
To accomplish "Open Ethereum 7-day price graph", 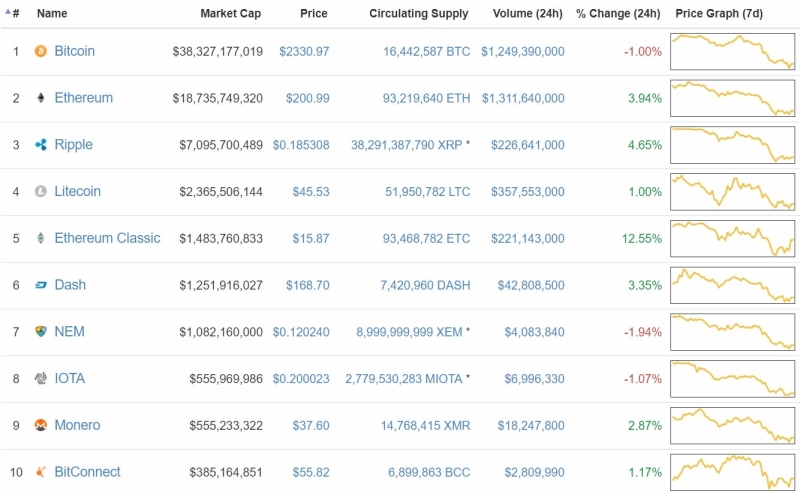I will coord(733,98).
